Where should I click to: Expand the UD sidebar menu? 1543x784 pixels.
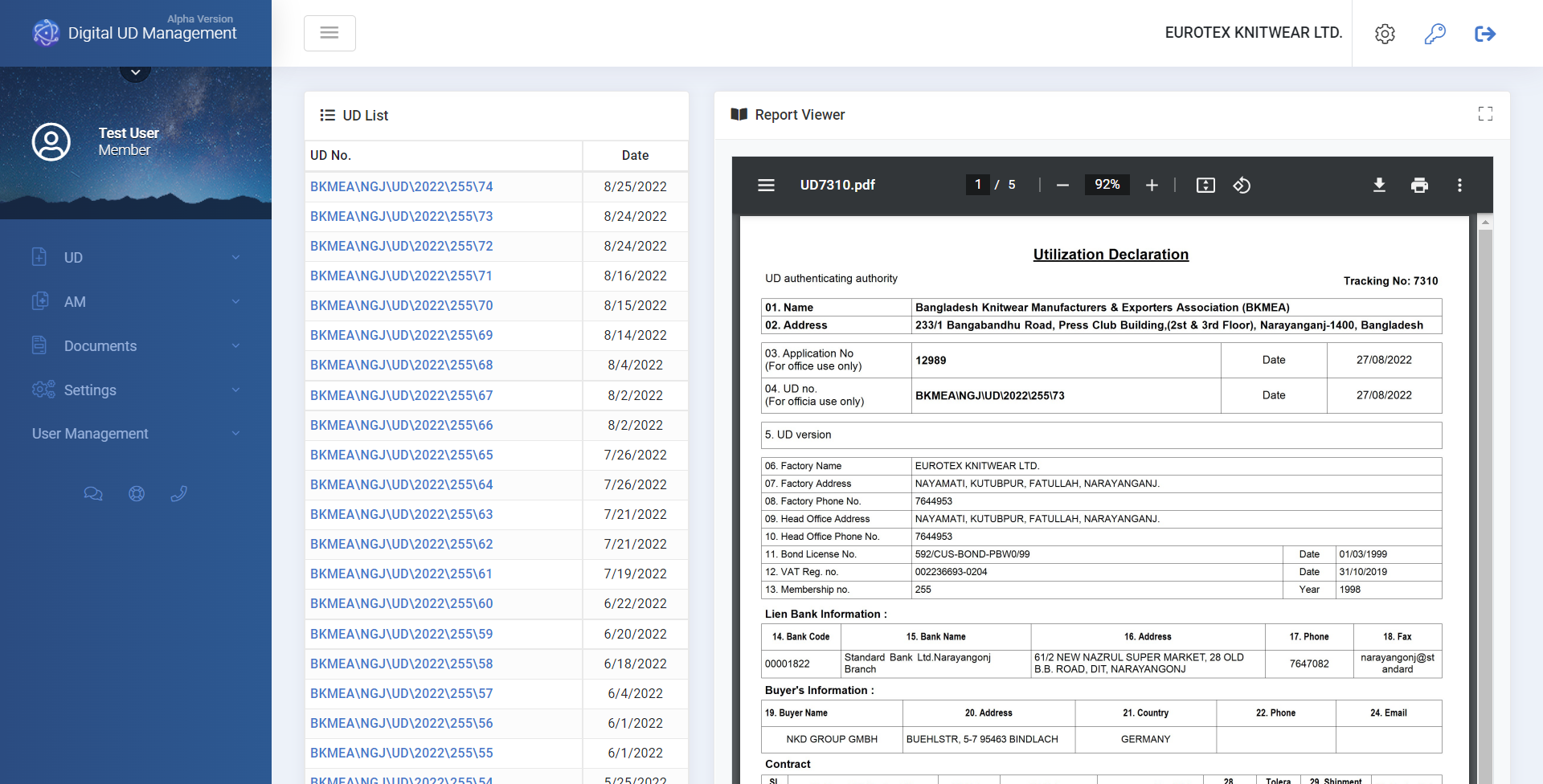click(136, 258)
